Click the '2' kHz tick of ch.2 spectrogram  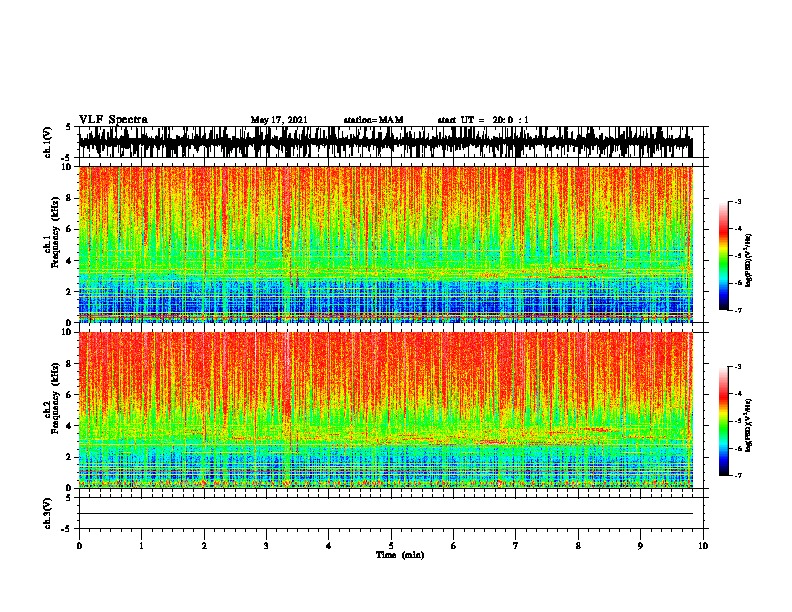pos(71,457)
